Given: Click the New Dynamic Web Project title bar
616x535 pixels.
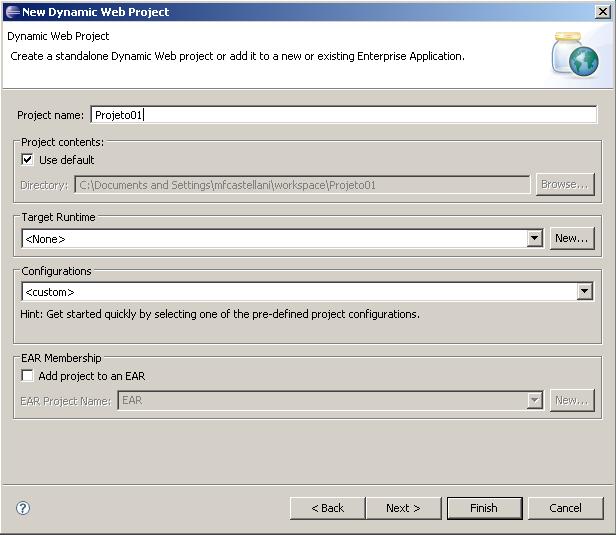Looking at the screenshot, I should (x=300, y=12).
